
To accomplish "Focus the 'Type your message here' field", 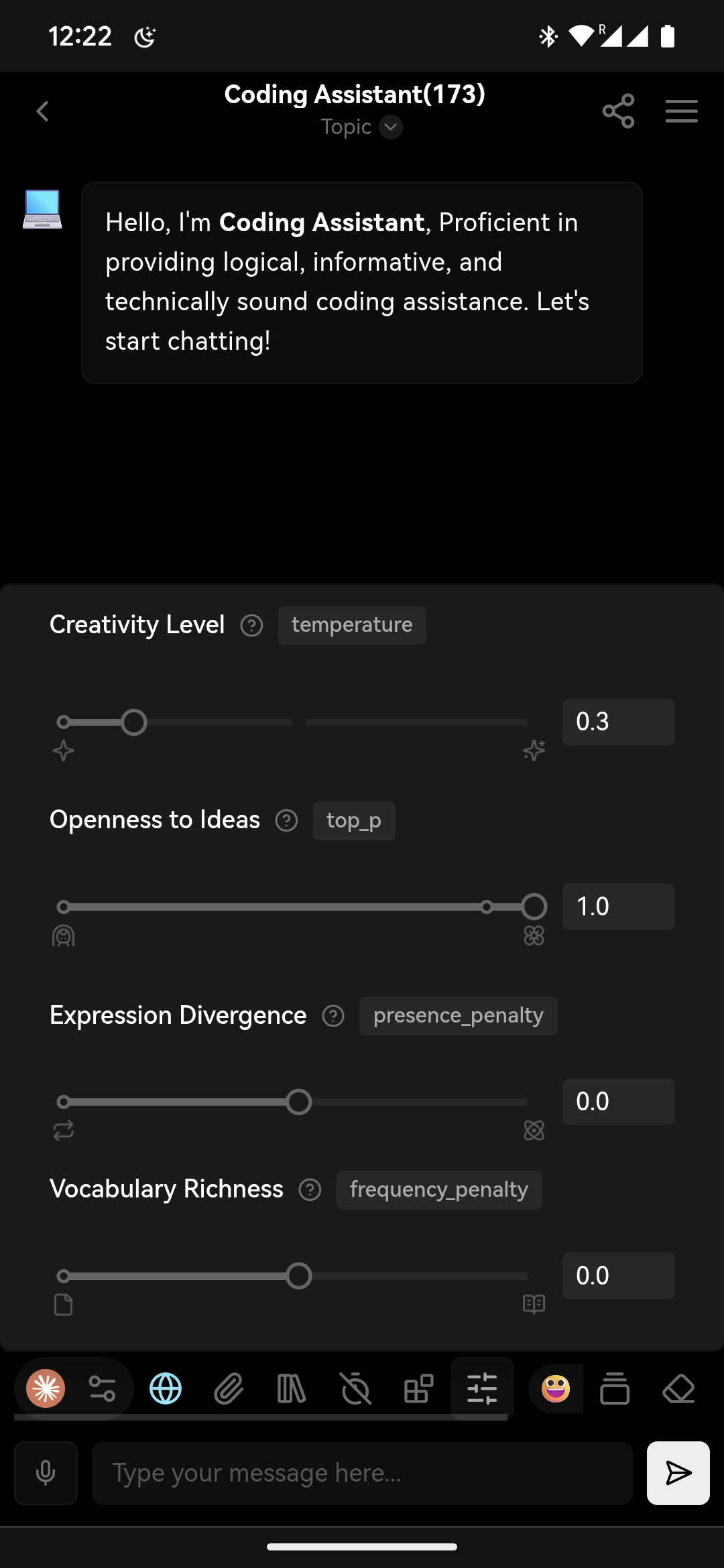I will [x=362, y=1473].
